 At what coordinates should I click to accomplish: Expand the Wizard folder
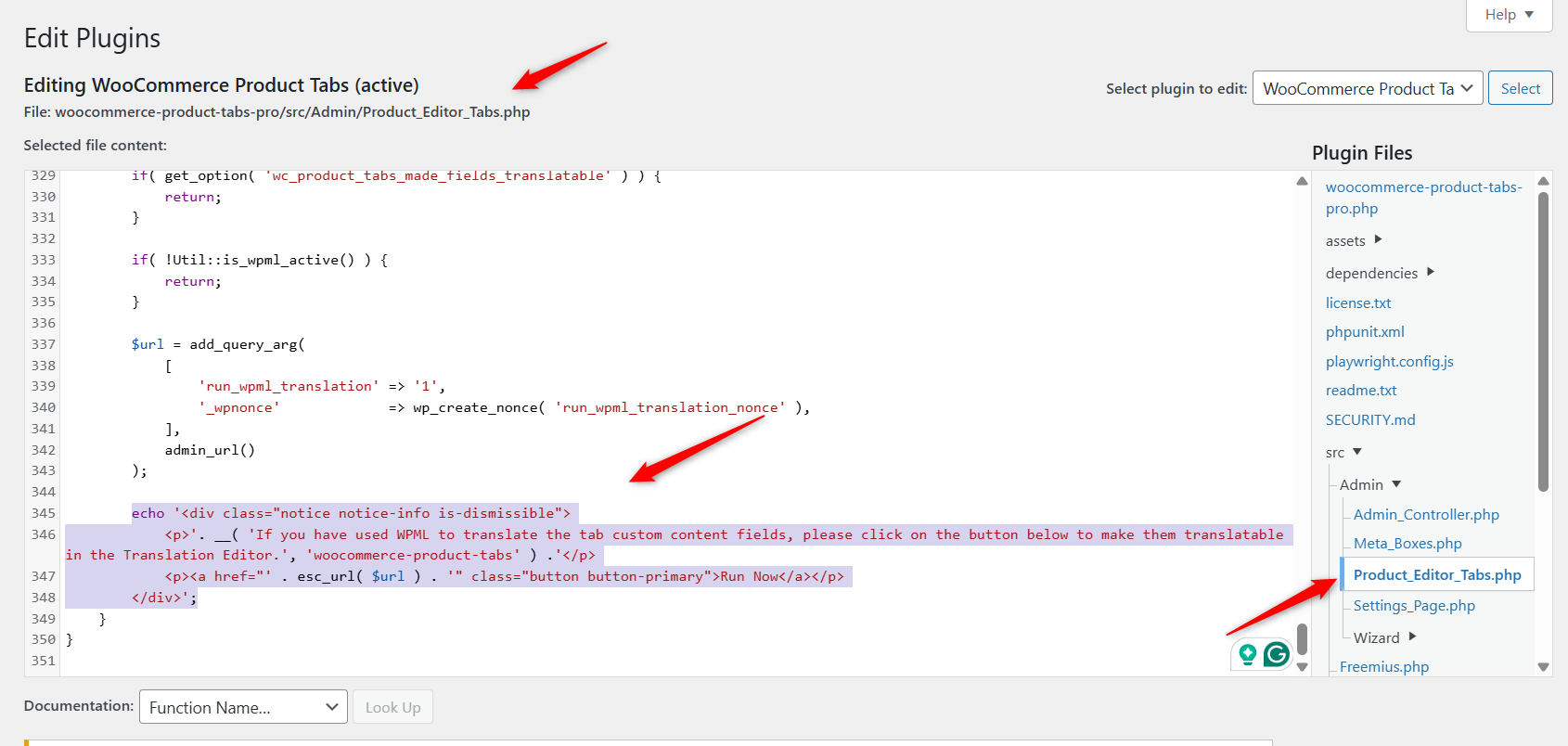pos(1385,637)
